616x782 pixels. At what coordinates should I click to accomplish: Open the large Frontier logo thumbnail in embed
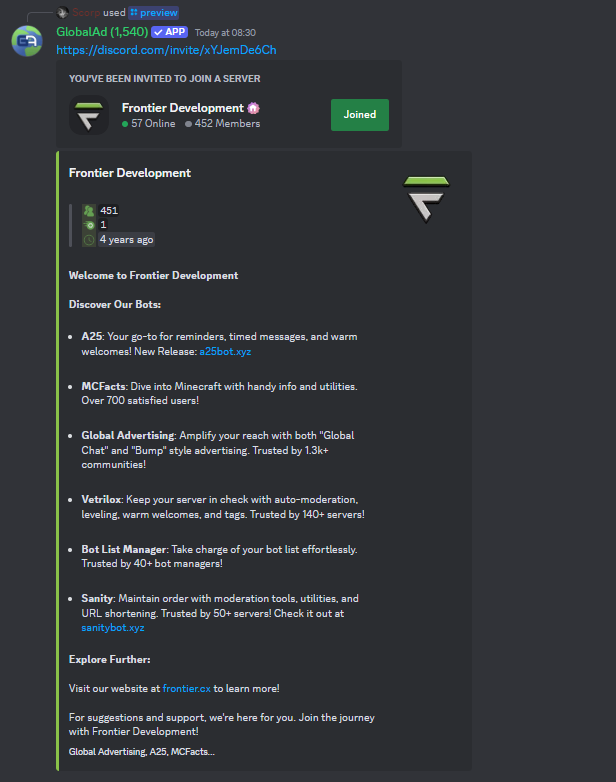click(x=426, y=198)
